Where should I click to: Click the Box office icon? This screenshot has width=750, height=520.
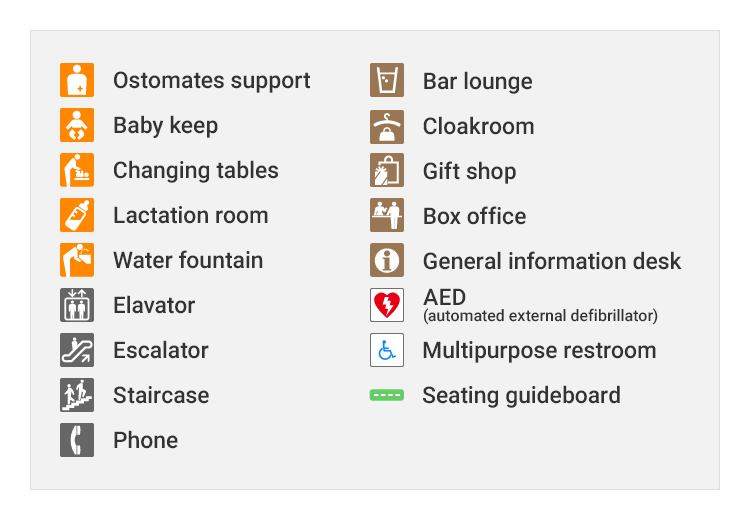pyautogui.click(x=387, y=215)
